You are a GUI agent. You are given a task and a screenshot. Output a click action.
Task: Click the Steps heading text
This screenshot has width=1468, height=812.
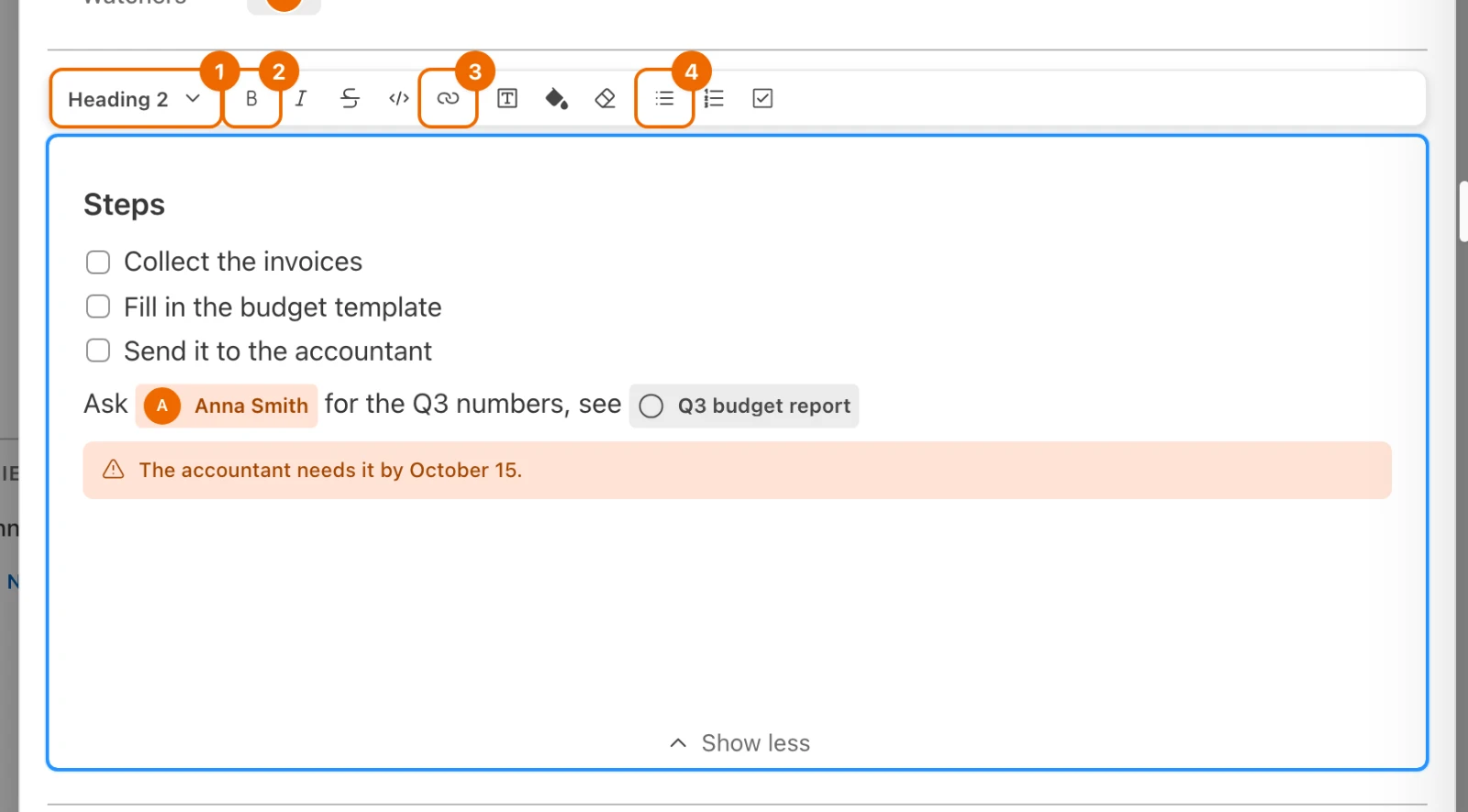tap(124, 205)
